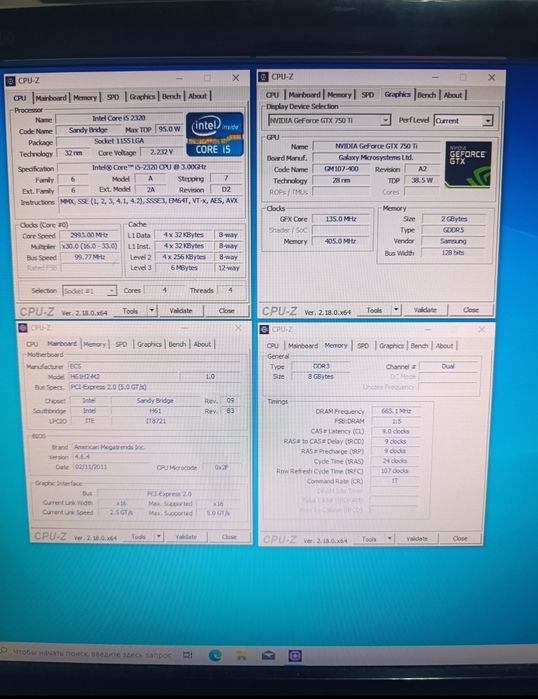Screen dimensions: 538x699
Task: Click the Bus Width value '128 bits'
Action: 453,252
